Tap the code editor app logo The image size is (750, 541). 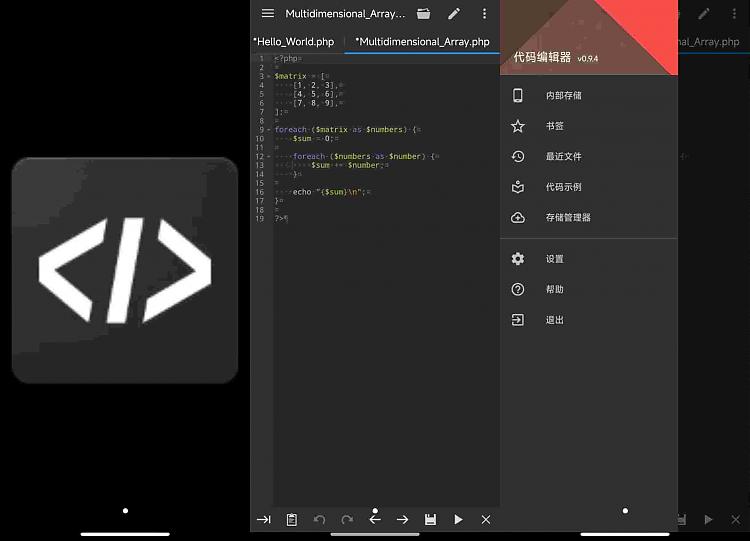(125, 270)
